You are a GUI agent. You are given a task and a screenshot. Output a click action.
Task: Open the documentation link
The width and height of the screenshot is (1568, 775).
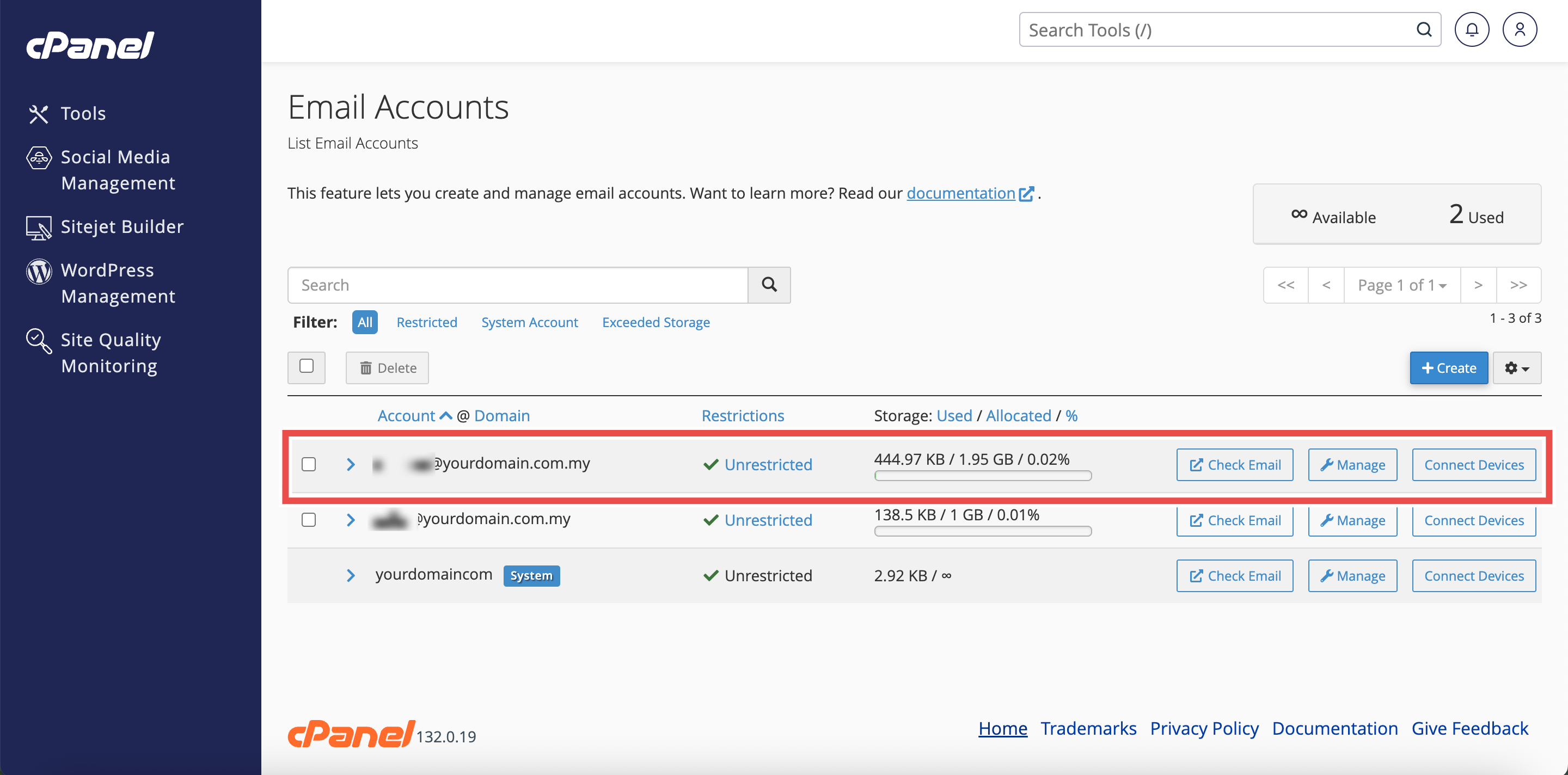coord(960,193)
